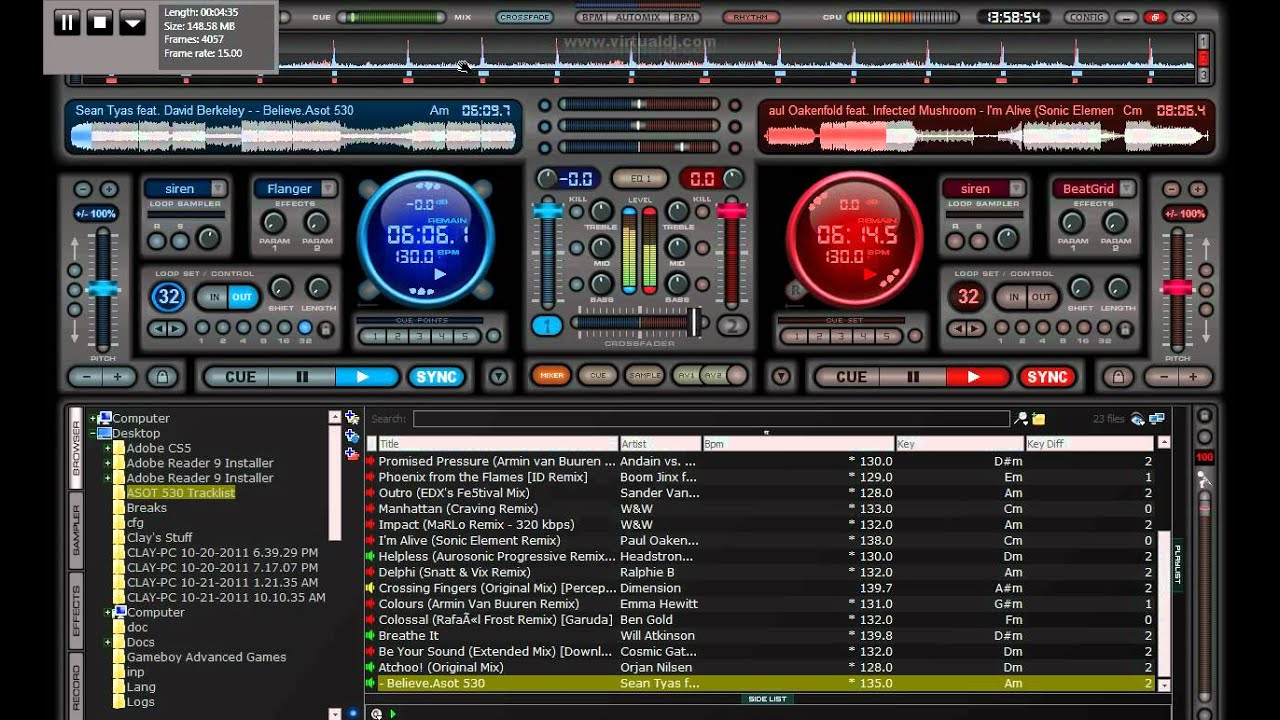
Task: Open the right deck siren sampler dropdown
Action: tap(1016, 188)
